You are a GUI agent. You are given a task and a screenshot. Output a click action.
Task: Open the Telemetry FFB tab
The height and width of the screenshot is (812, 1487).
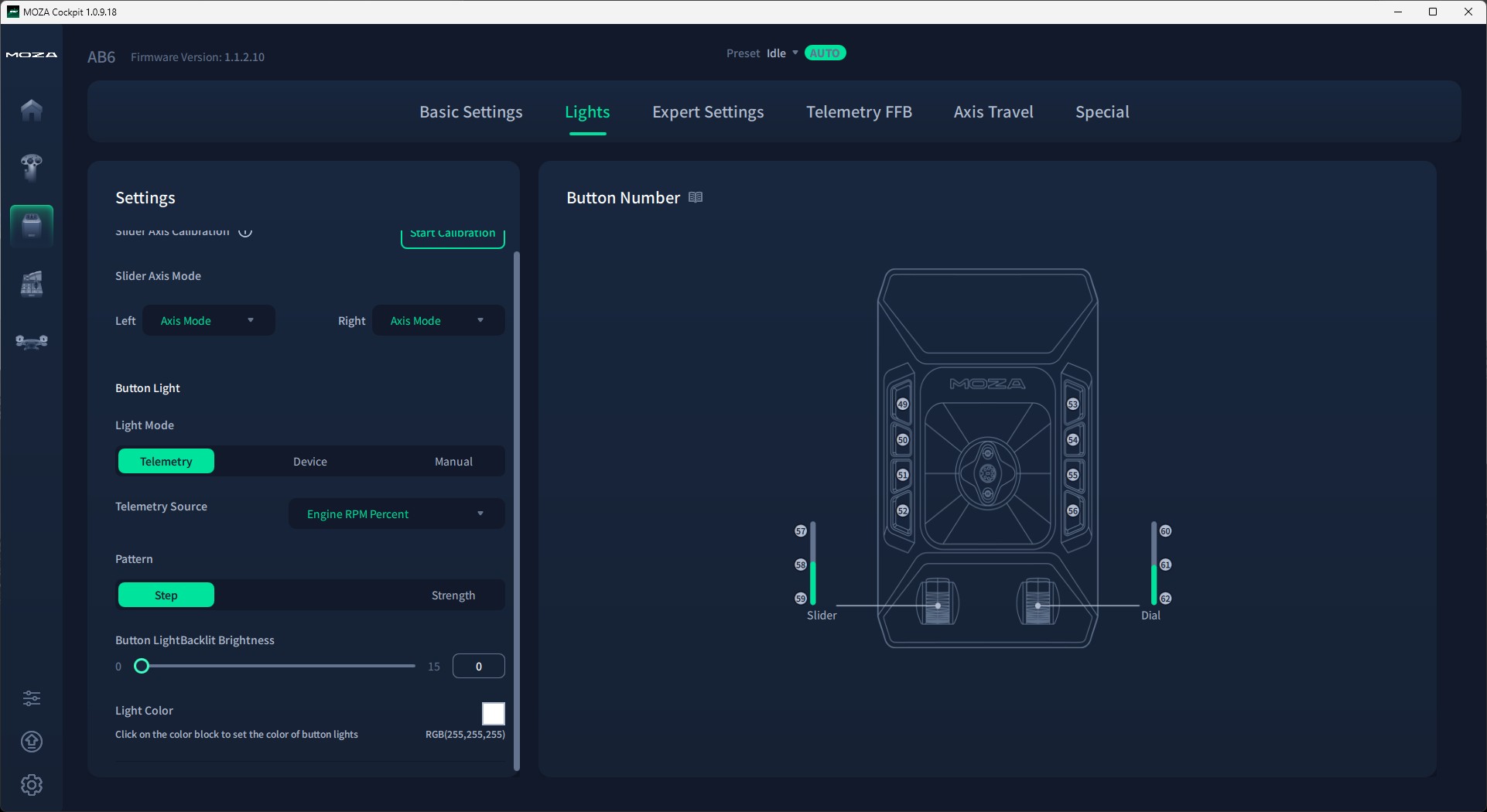point(859,112)
